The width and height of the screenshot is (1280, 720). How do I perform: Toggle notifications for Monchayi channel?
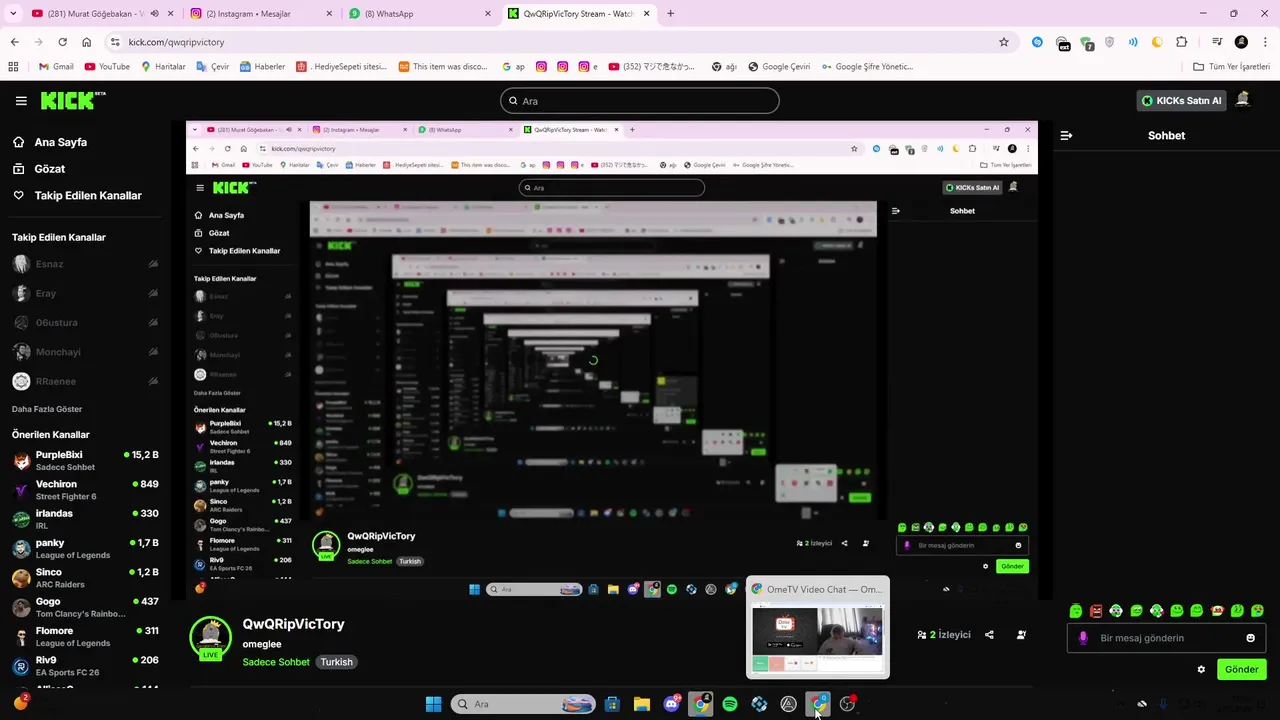click(153, 352)
